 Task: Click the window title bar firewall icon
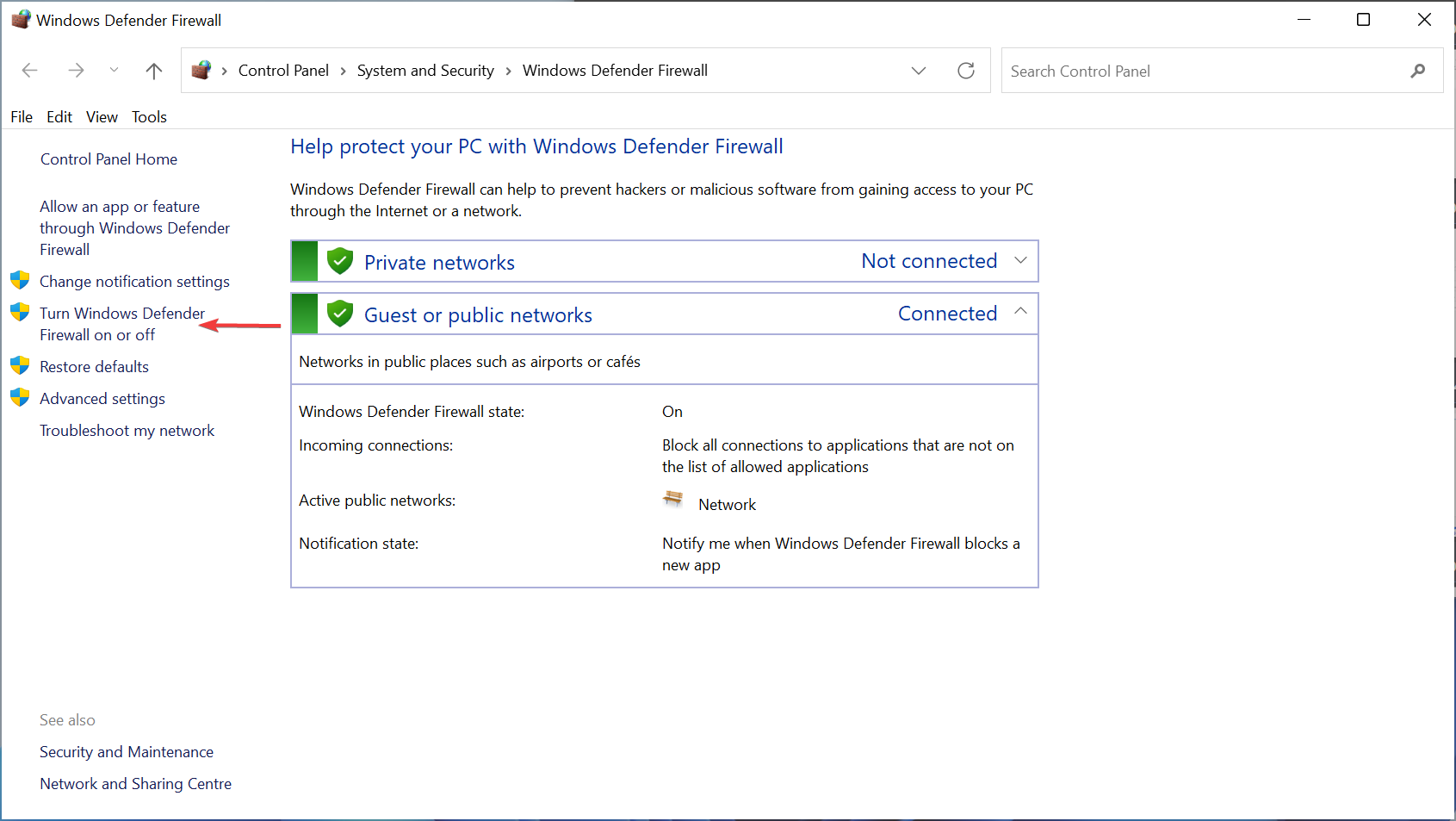tap(21, 19)
